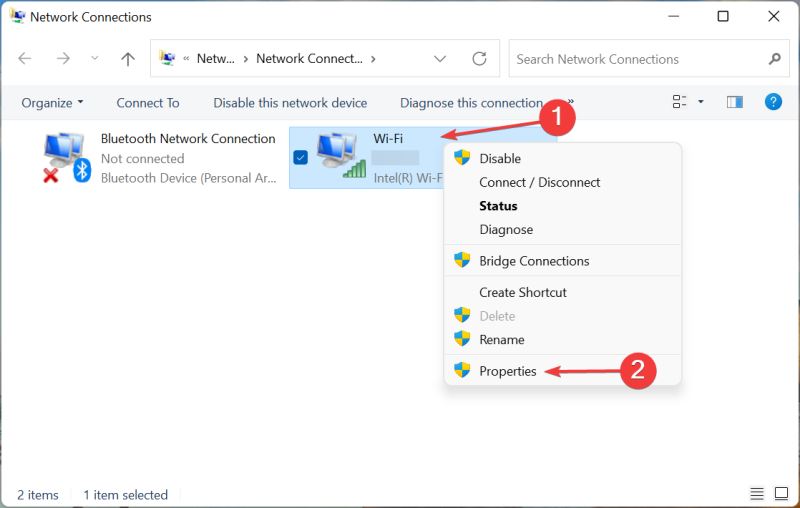Choose Properties from the context menu
The width and height of the screenshot is (800, 508).
pos(507,371)
